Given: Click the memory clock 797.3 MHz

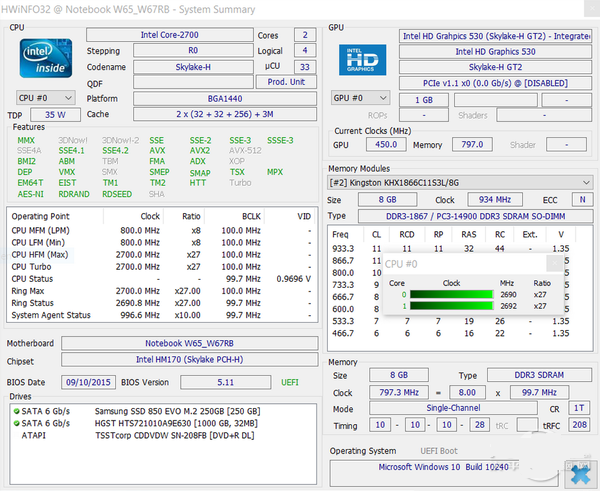Looking at the screenshot, I should [399, 392].
